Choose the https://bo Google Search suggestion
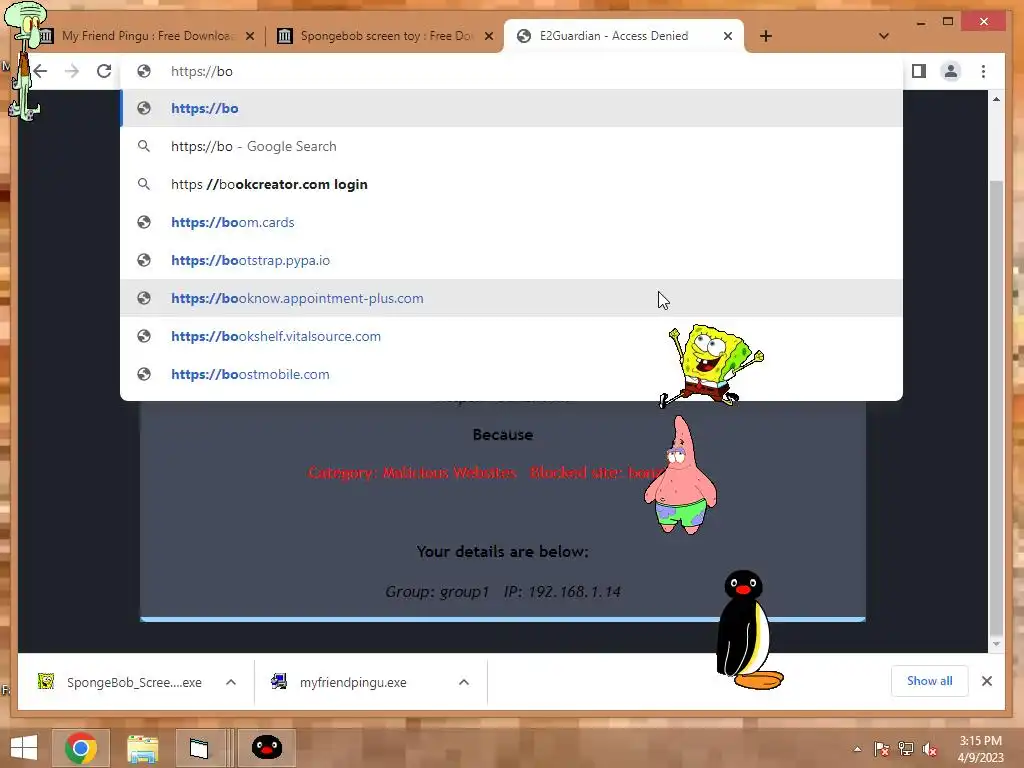 pos(511,146)
